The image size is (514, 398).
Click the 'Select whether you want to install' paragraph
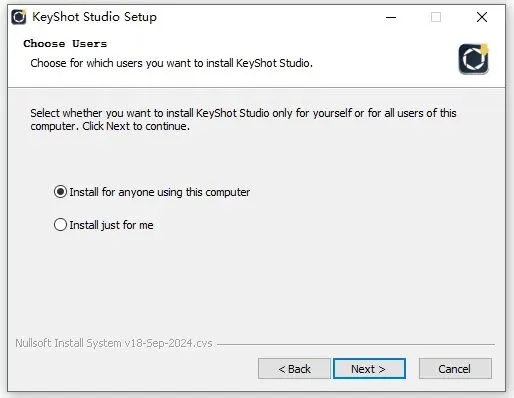[x=243, y=119]
